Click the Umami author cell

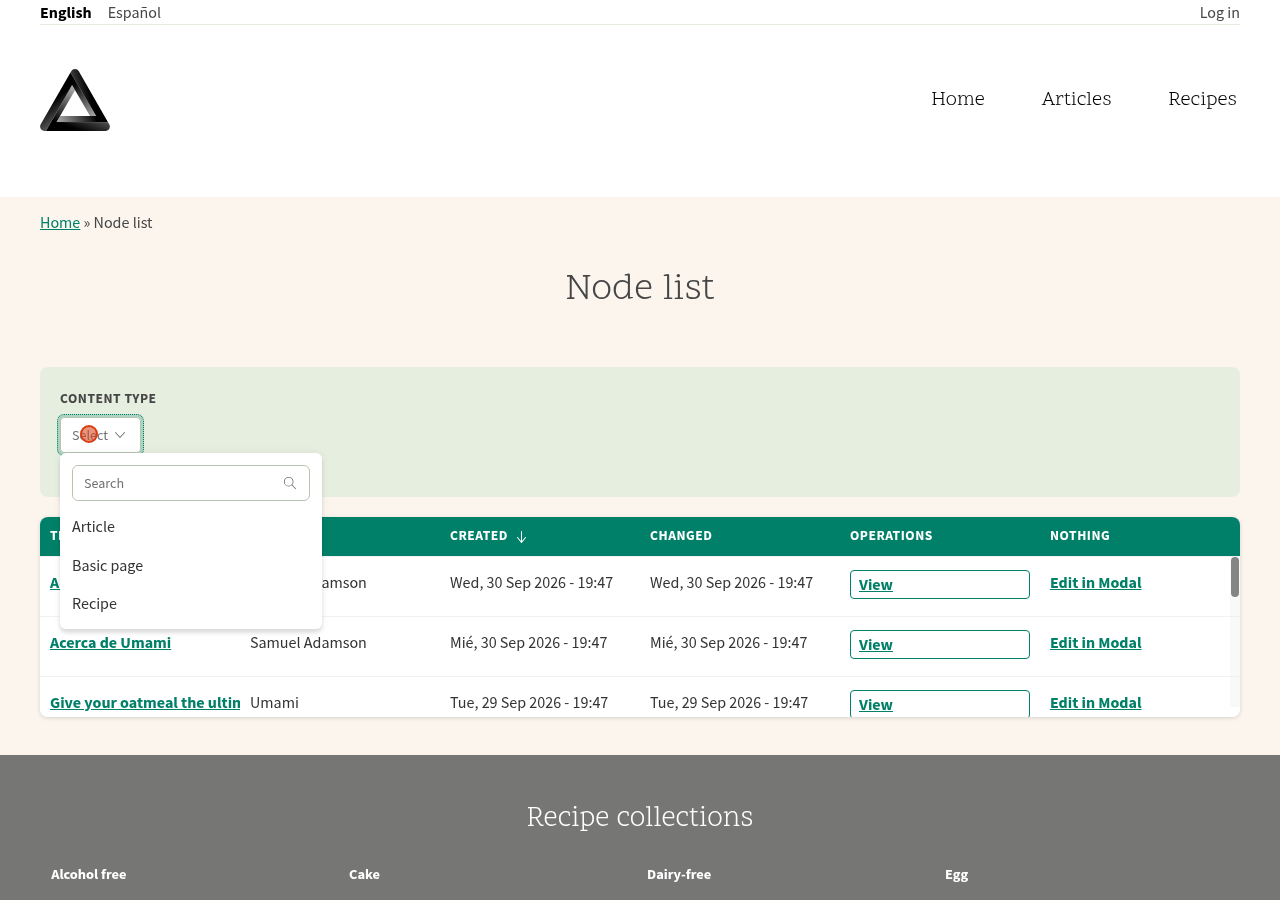tap(274, 703)
